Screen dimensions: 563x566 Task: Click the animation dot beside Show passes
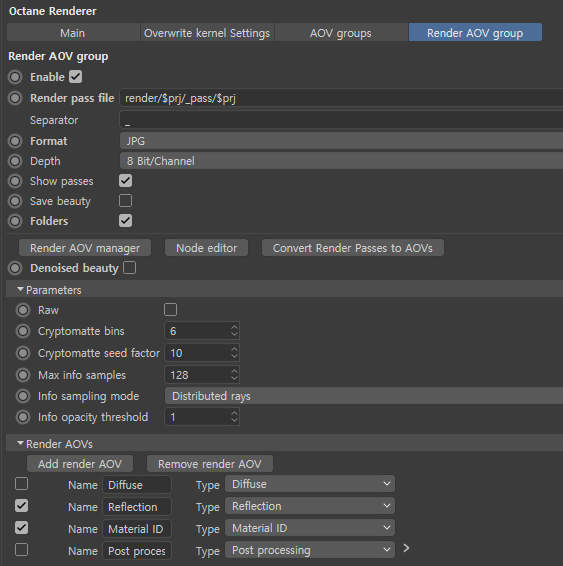tap(15, 181)
